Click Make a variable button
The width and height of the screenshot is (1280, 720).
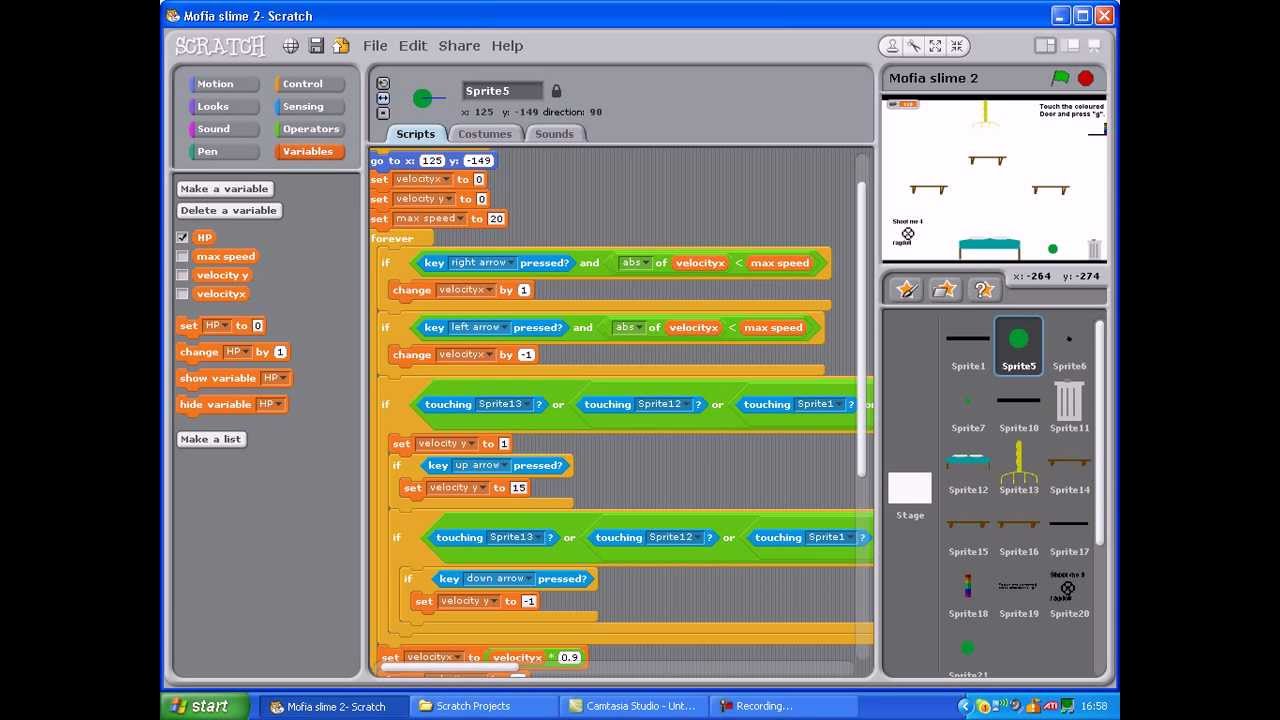225,189
